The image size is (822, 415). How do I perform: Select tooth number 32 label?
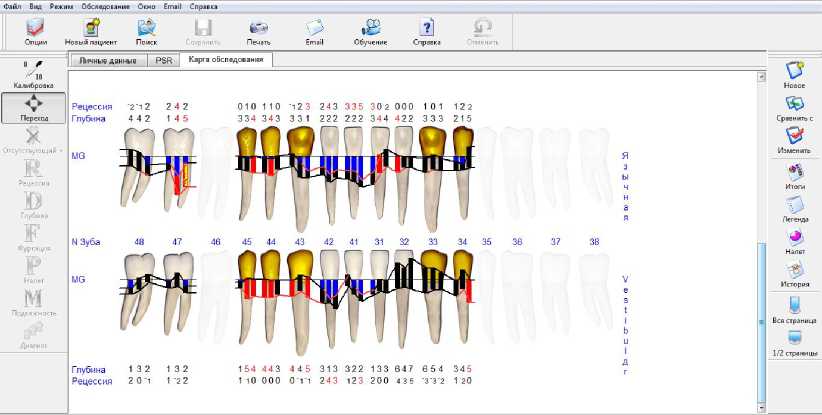[404, 242]
